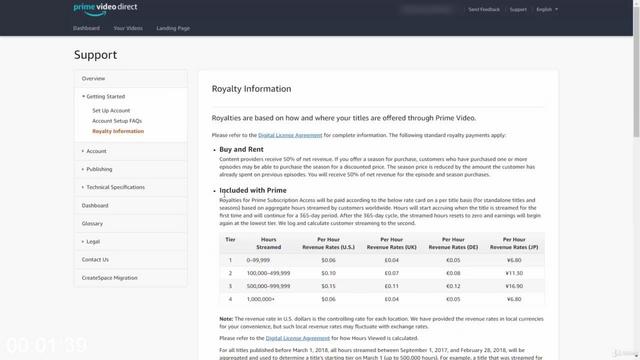Click the page's vertical scrollbar thumb

click(x=636, y=72)
